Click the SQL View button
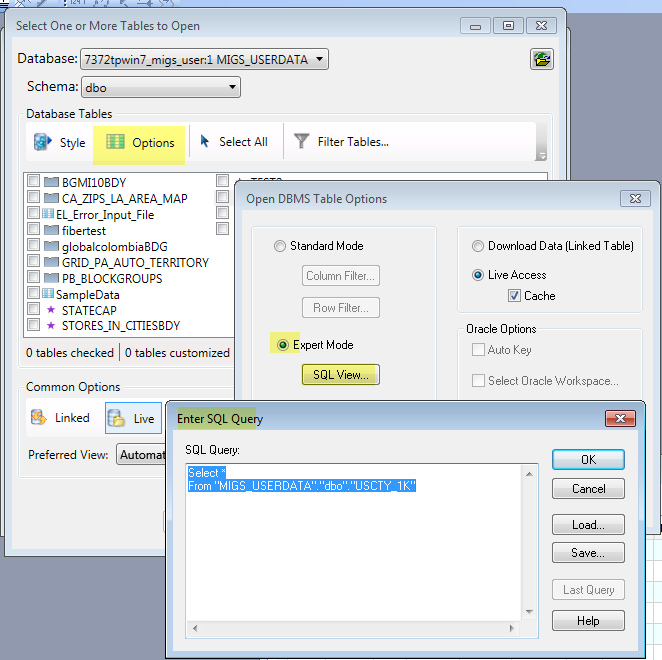 340,375
